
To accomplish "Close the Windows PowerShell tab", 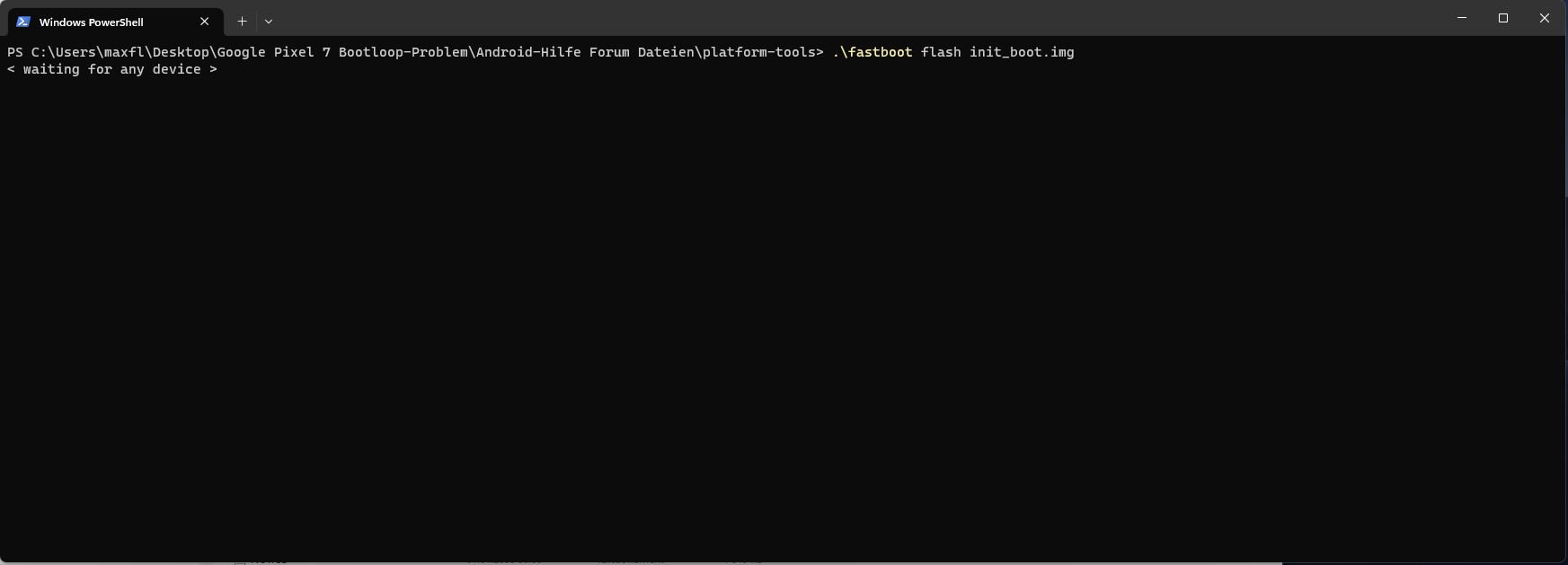I will (x=204, y=22).
